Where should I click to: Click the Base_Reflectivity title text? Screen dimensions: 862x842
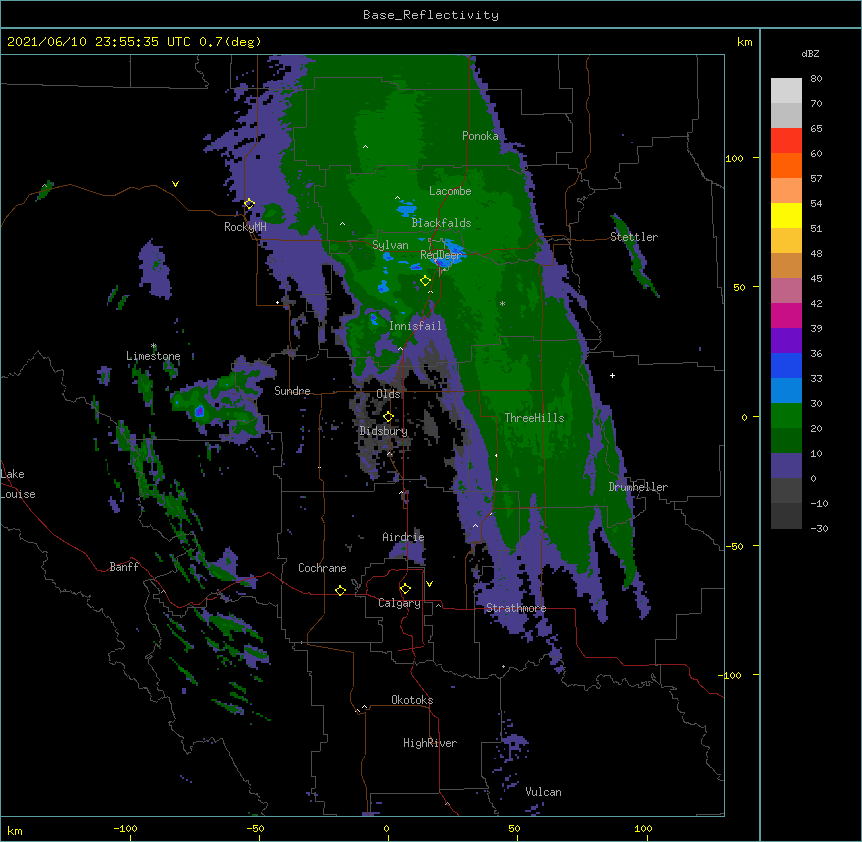pos(431,15)
